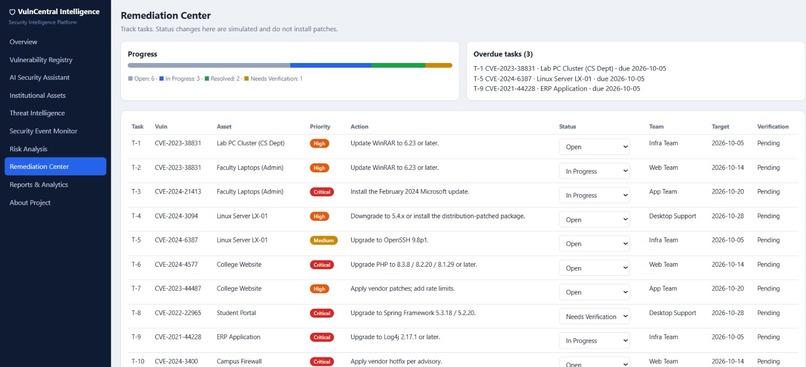
Task: Open status dropdown for task T-6
Action: tap(595, 268)
